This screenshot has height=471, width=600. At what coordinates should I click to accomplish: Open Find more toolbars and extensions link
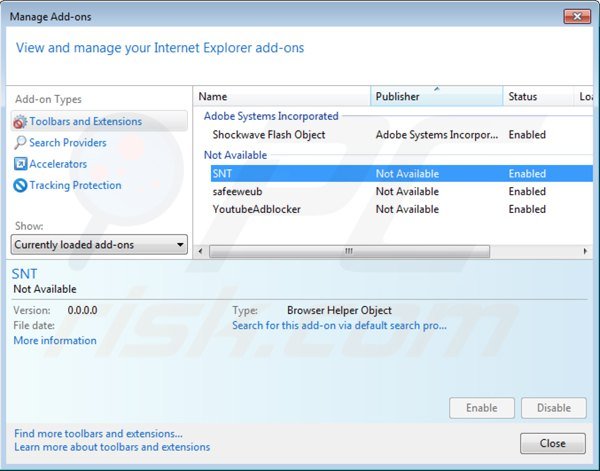(x=98, y=434)
